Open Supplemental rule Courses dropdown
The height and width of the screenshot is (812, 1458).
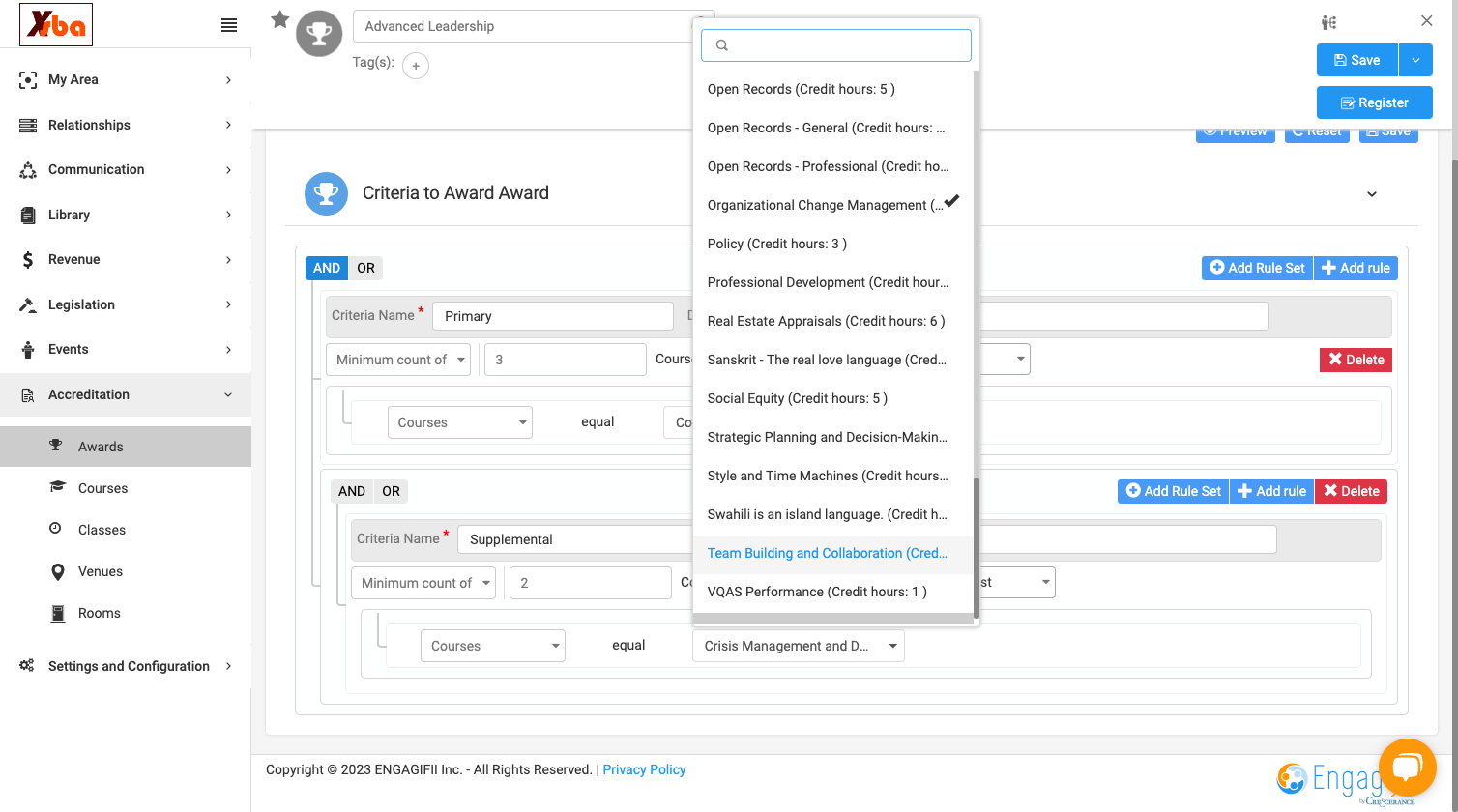tap(493, 646)
